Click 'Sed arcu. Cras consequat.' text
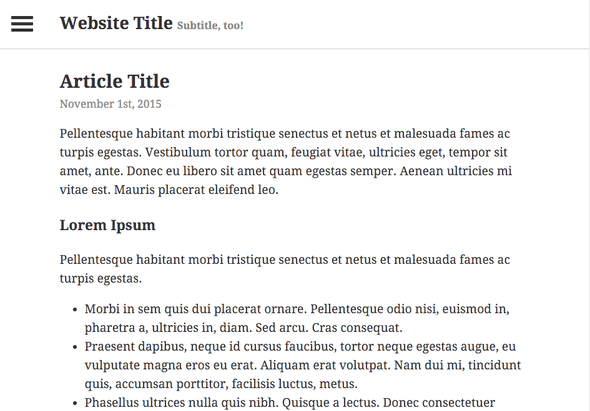 click(329, 328)
